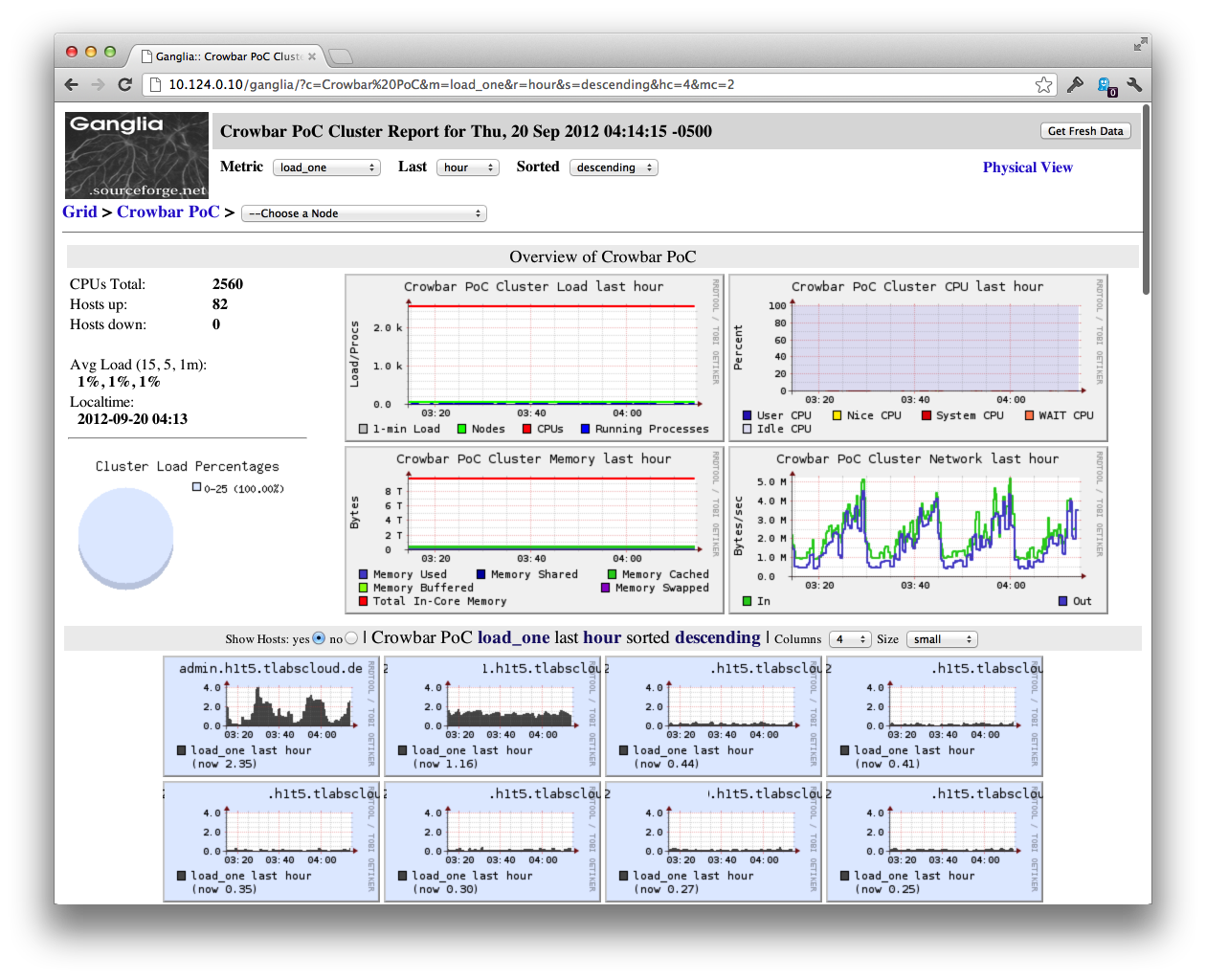Open host graph showing now 1.16
Viewport: 1206px width, 980px height.
tap(492, 716)
